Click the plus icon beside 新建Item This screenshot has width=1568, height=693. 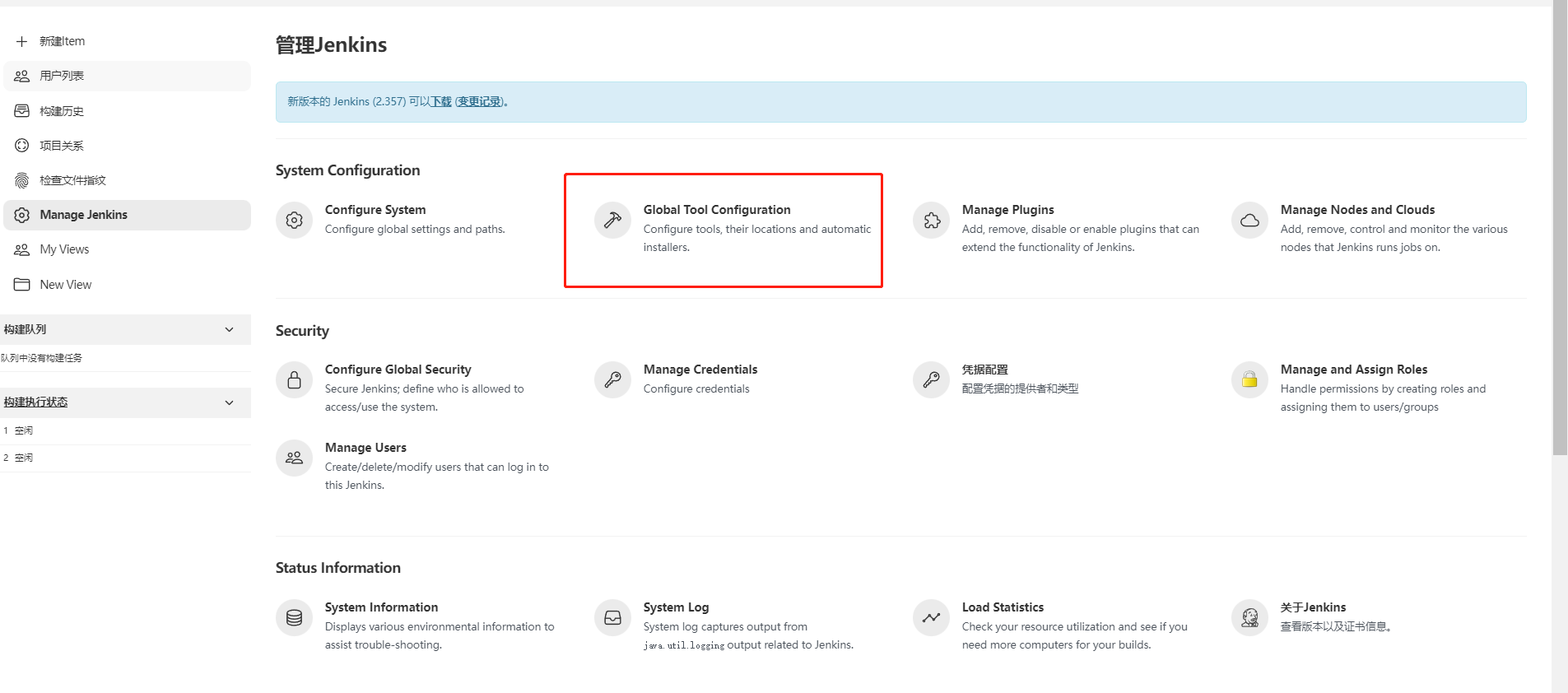click(22, 41)
